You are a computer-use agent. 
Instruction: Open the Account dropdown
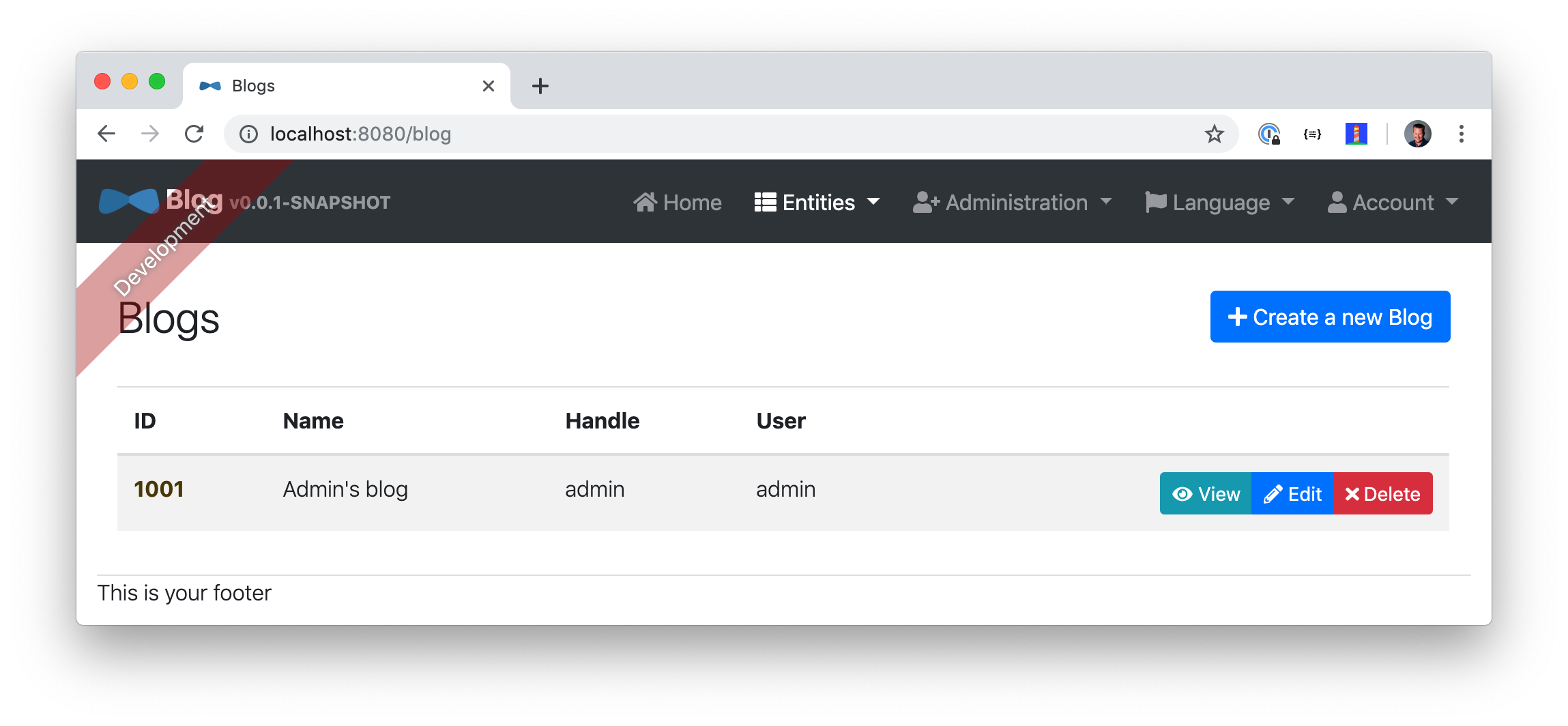(x=1393, y=203)
